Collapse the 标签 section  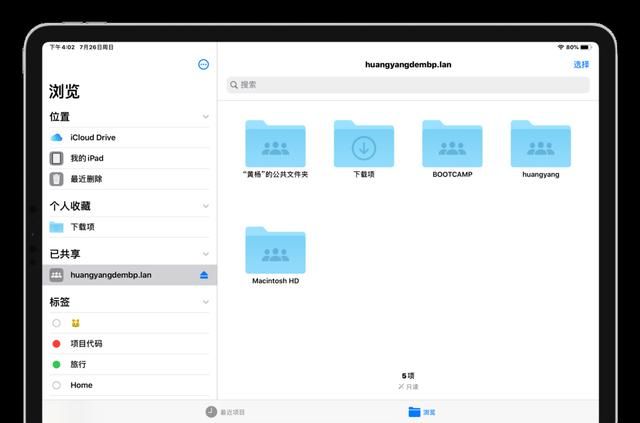coord(206,302)
